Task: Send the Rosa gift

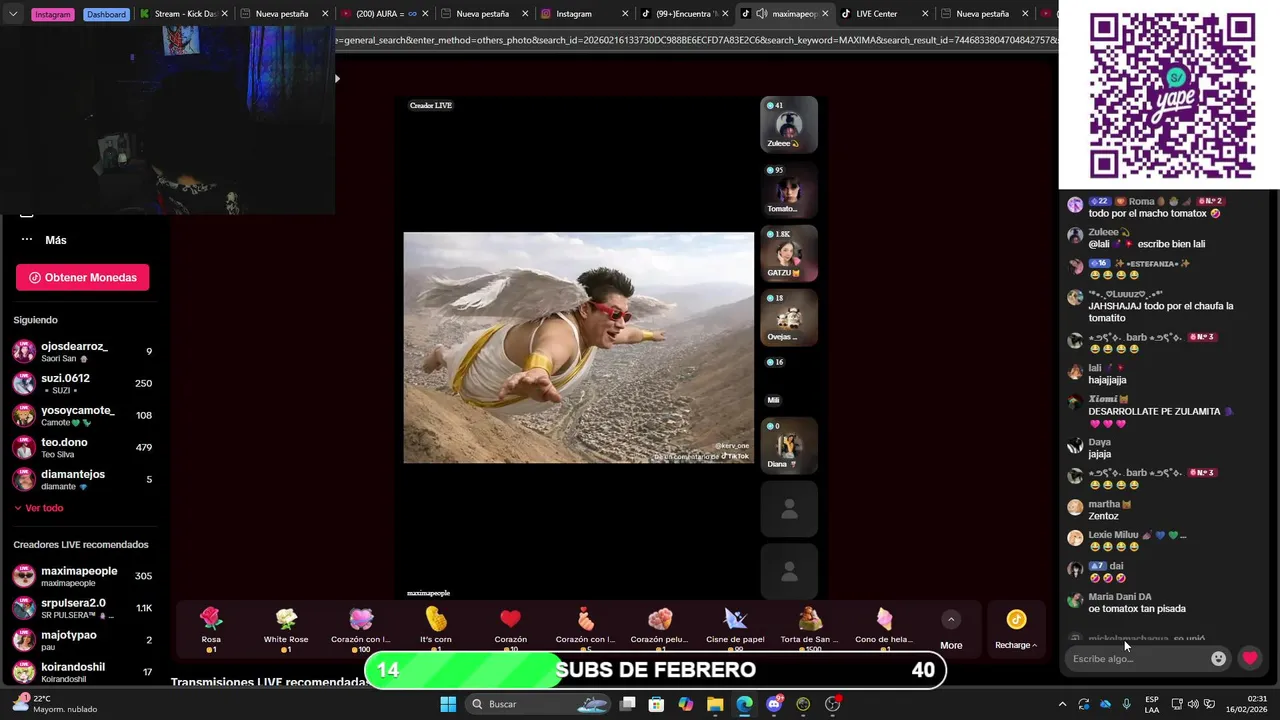Action: point(211,629)
